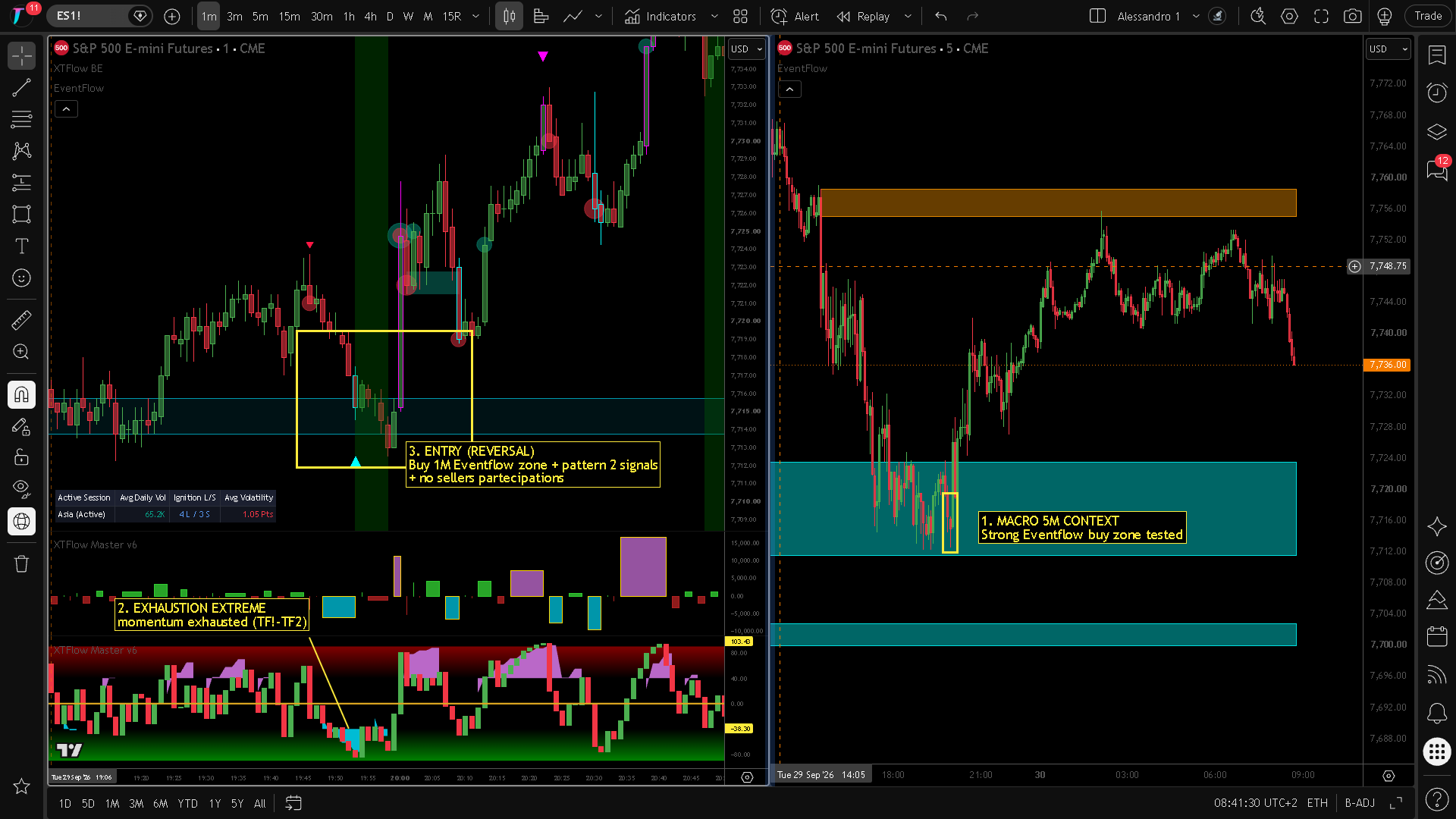Switch to the 15R range interval
The width and height of the screenshot is (1456, 819).
452,16
